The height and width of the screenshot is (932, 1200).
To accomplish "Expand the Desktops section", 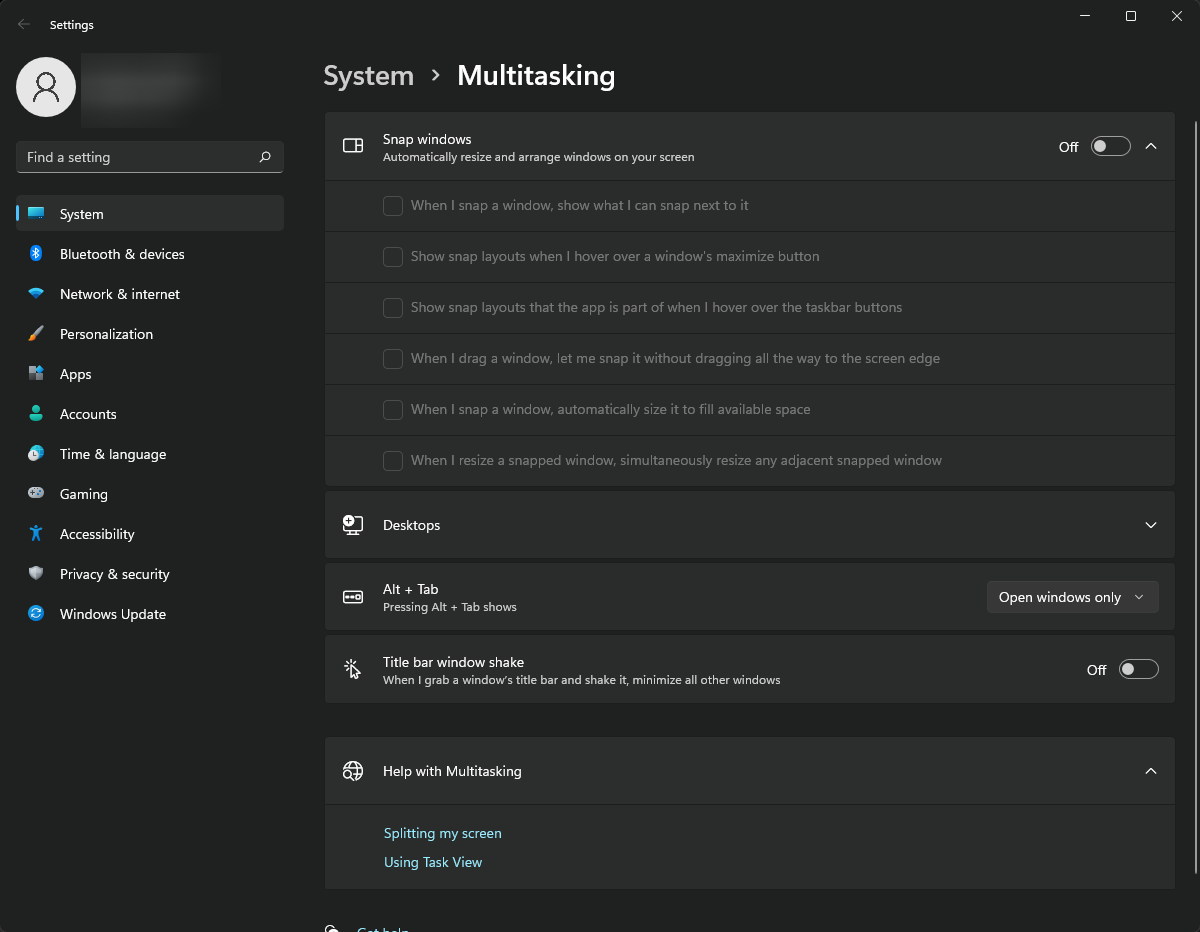I will [1150, 525].
